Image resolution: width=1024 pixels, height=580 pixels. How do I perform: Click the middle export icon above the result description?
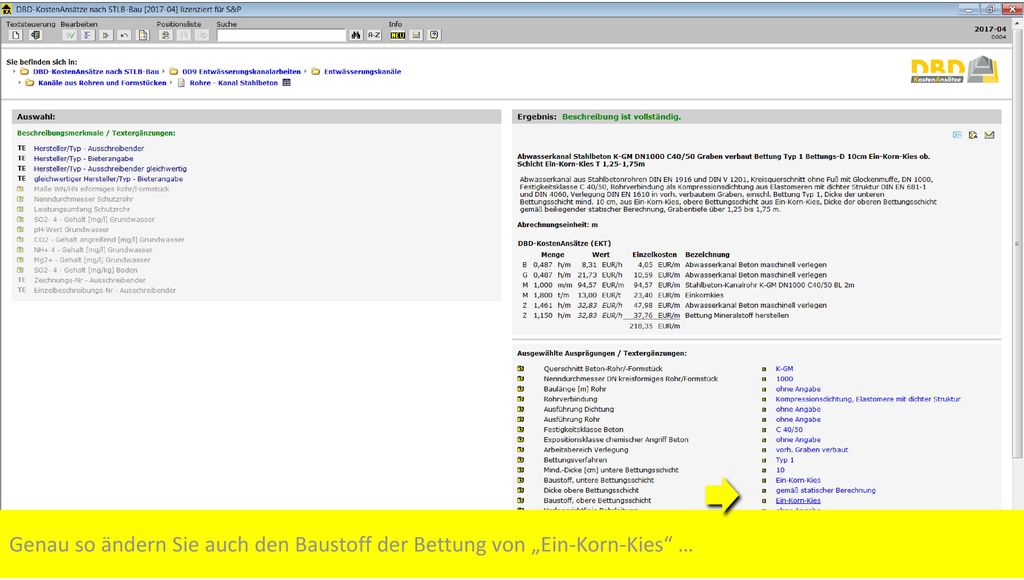pos(973,135)
